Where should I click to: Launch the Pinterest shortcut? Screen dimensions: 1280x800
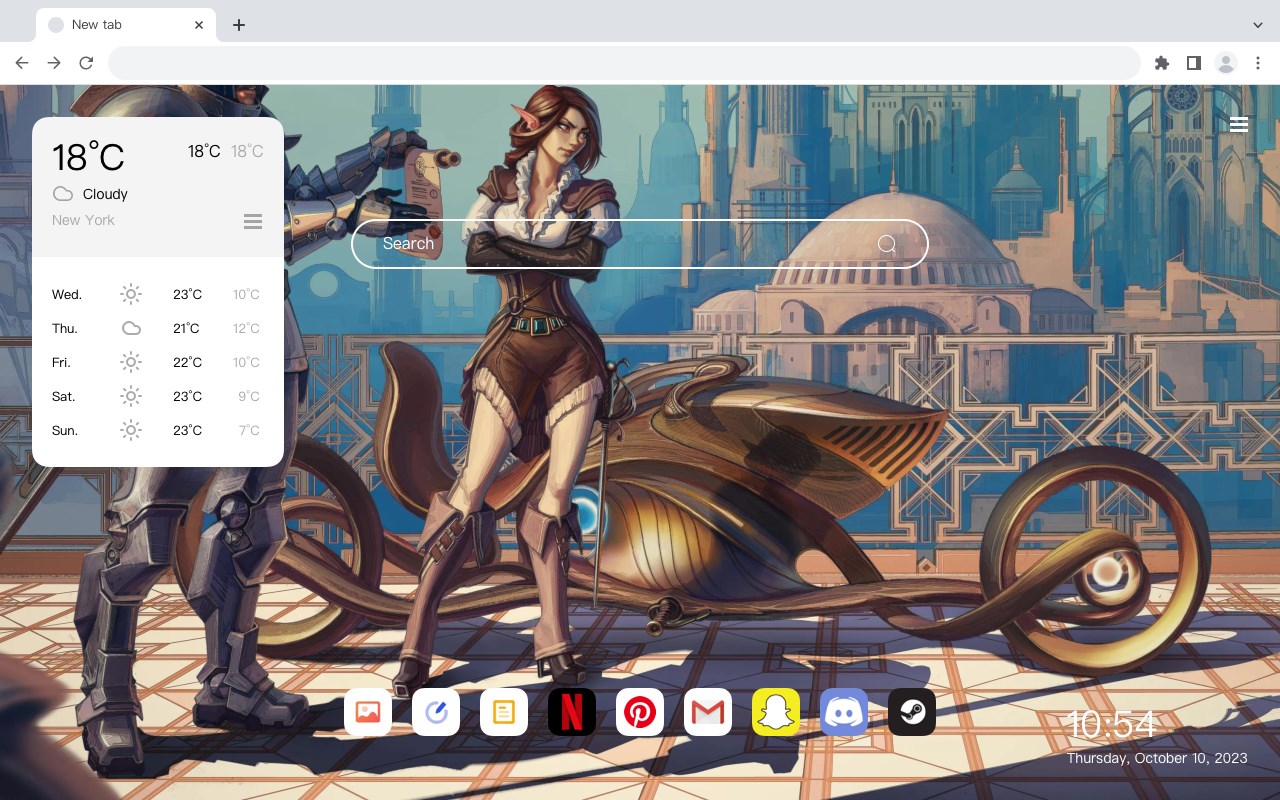point(640,712)
